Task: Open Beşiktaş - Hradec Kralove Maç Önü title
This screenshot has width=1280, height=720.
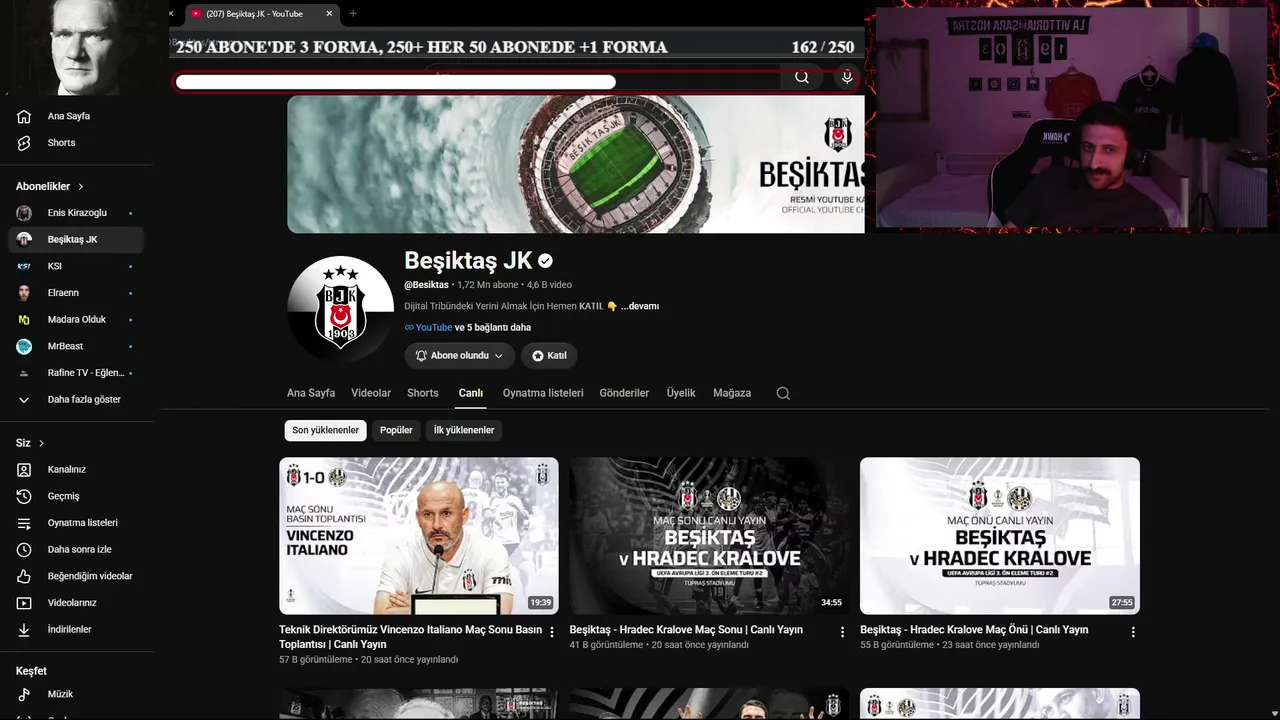Action: click(974, 630)
